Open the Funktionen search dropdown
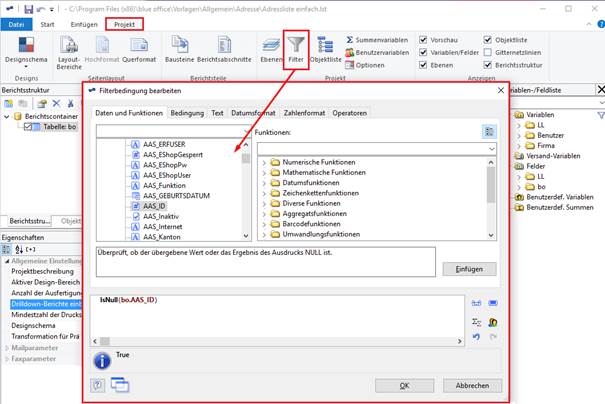This screenshot has width=605, height=404. point(491,149)
